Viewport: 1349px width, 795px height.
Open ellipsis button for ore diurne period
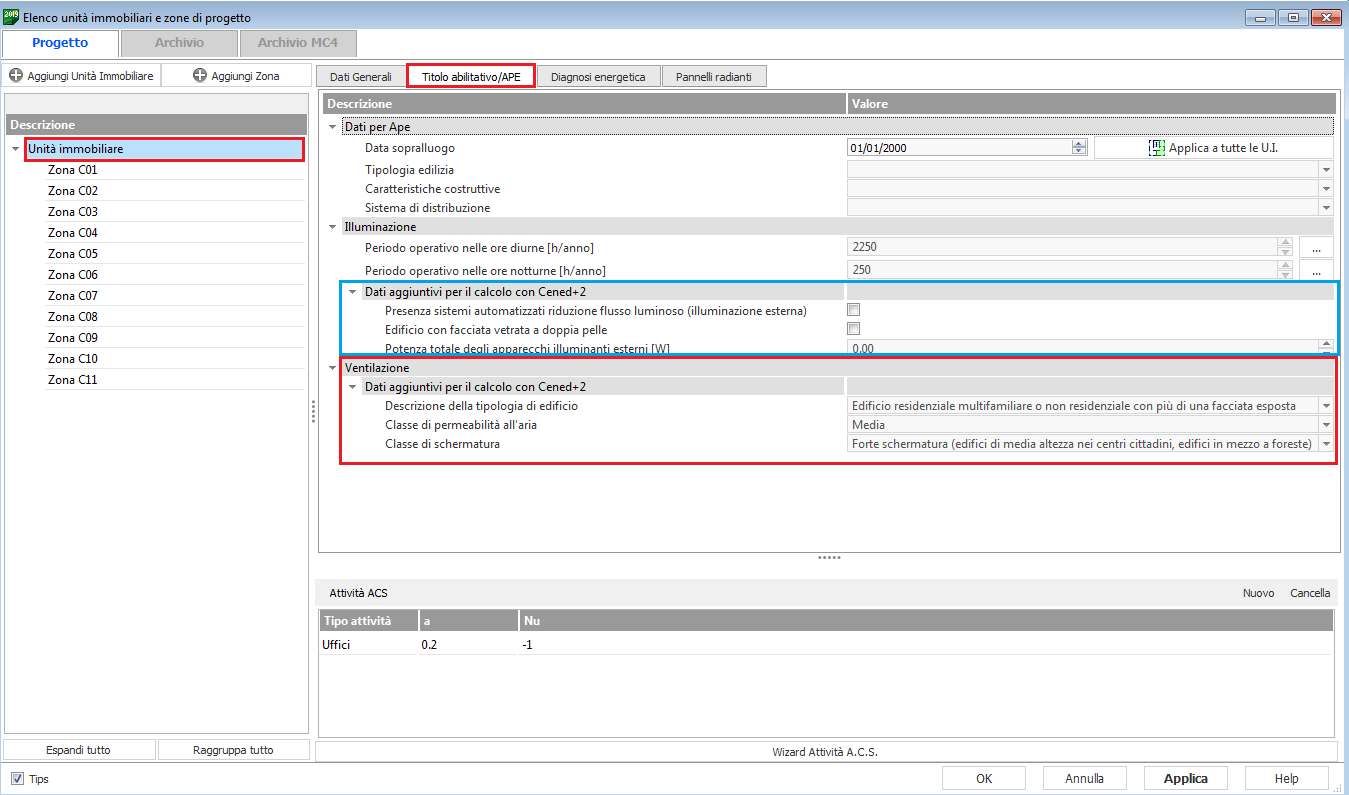click(1316, 247)
